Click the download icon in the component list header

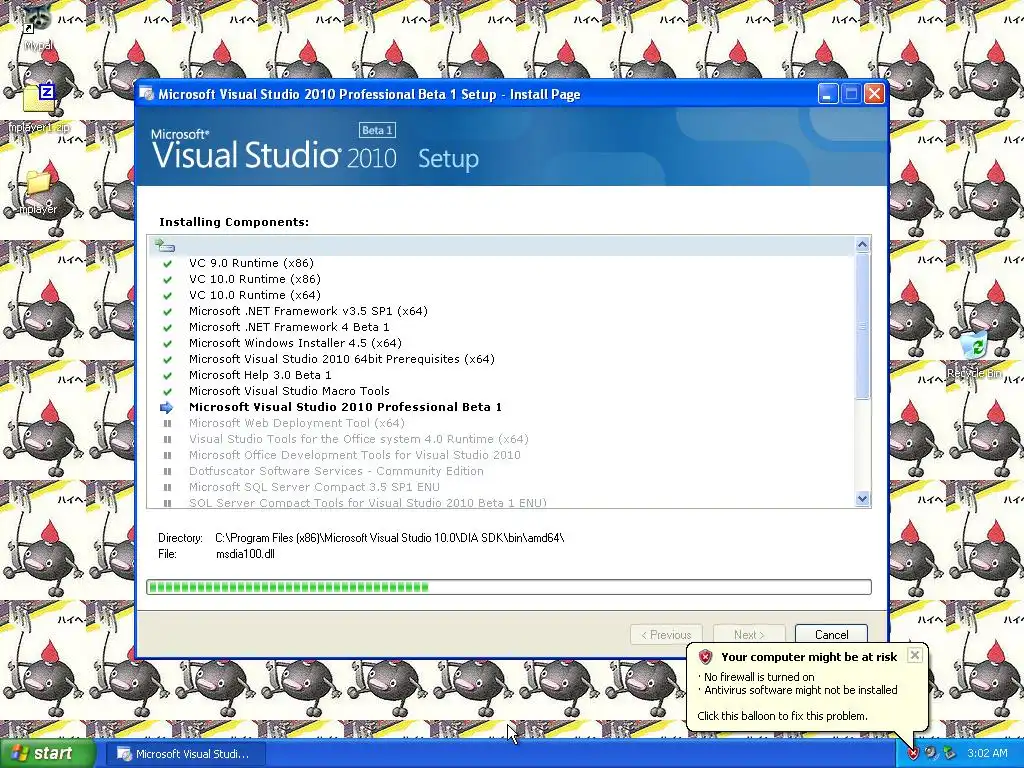[x=165, y=246]
